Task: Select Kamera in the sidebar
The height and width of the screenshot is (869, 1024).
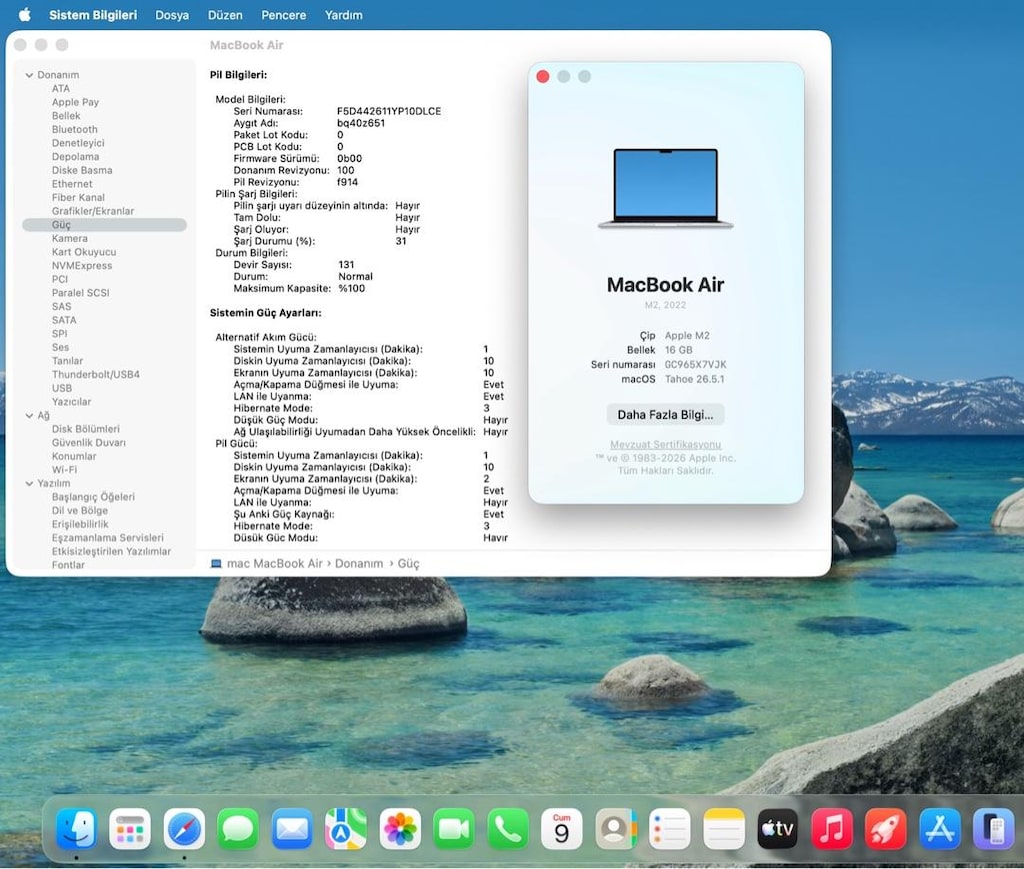Action: [69, 238]
